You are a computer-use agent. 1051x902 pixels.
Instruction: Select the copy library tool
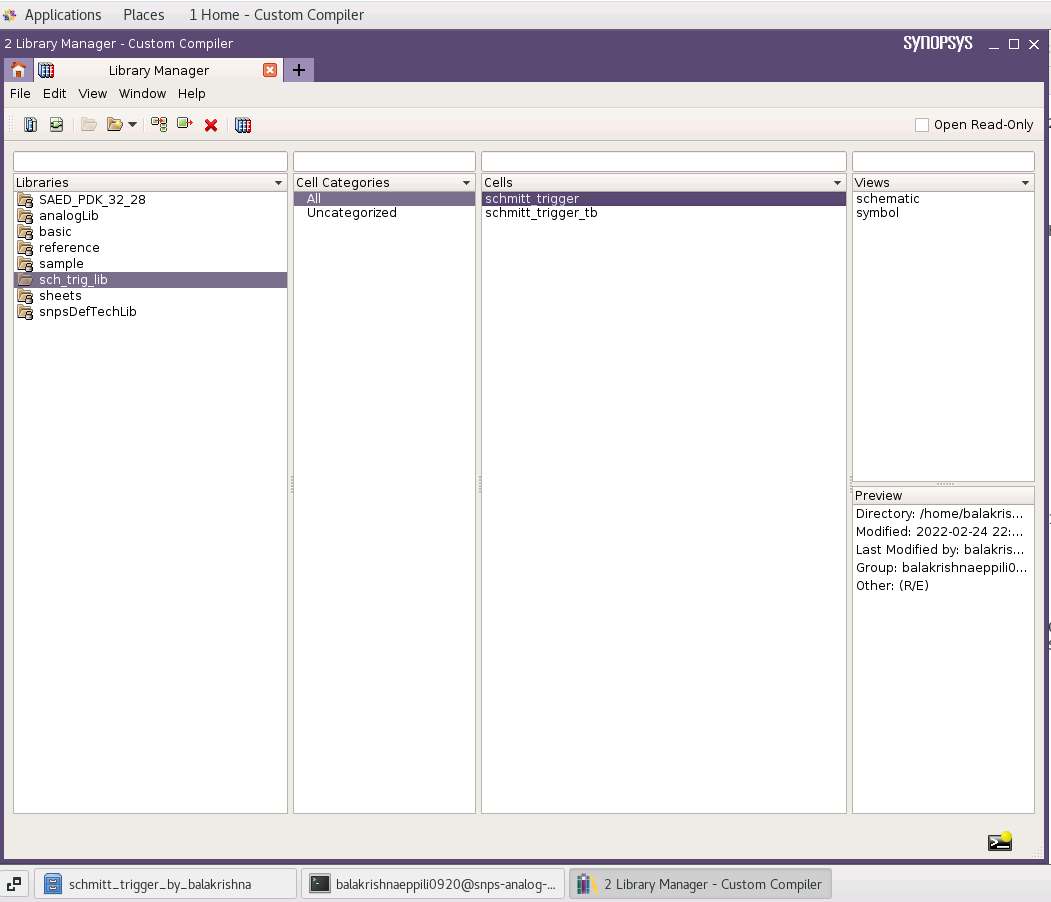[30, 124]
